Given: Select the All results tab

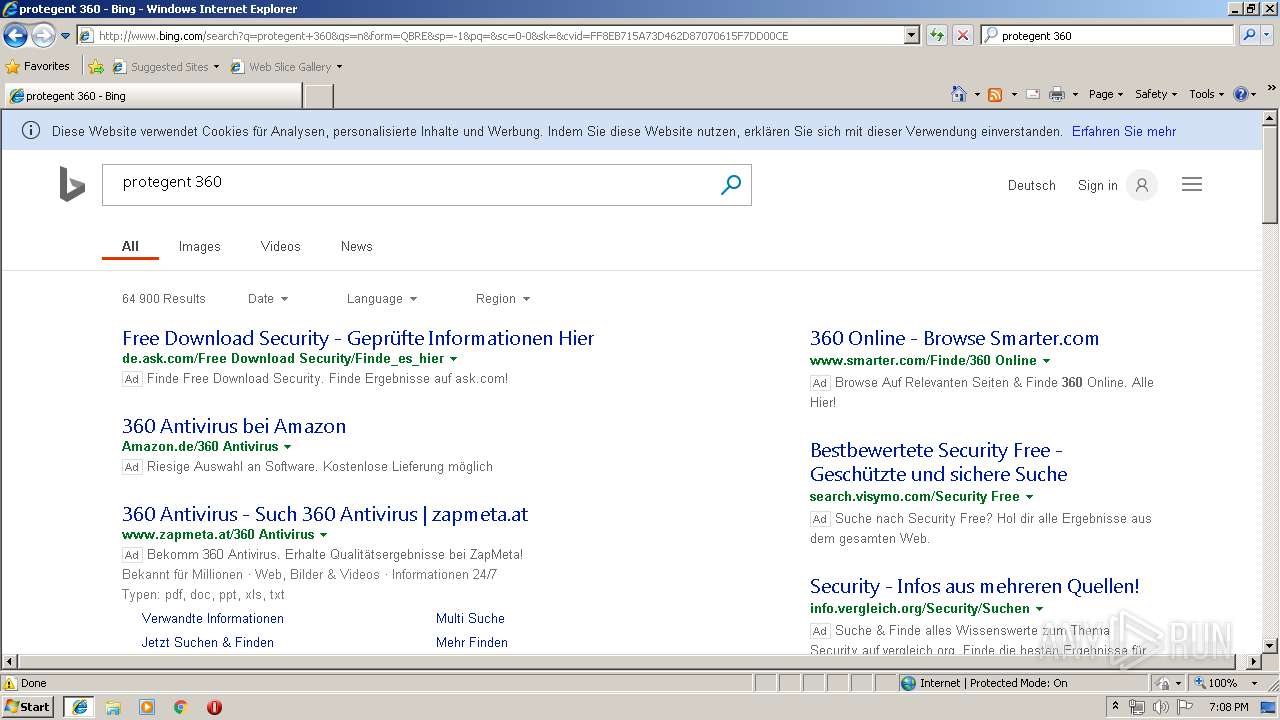Looking at the screenshot, I should (x=130, y=247).
